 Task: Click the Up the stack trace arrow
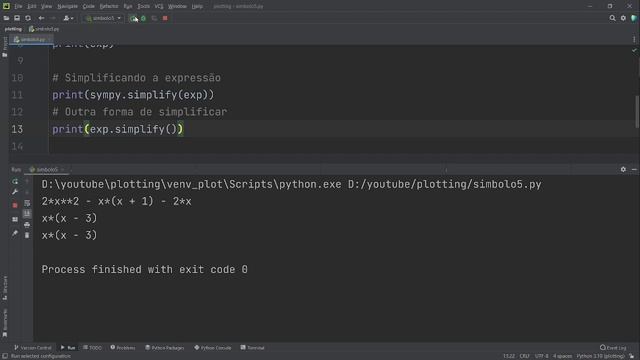[x=27, y=181]
